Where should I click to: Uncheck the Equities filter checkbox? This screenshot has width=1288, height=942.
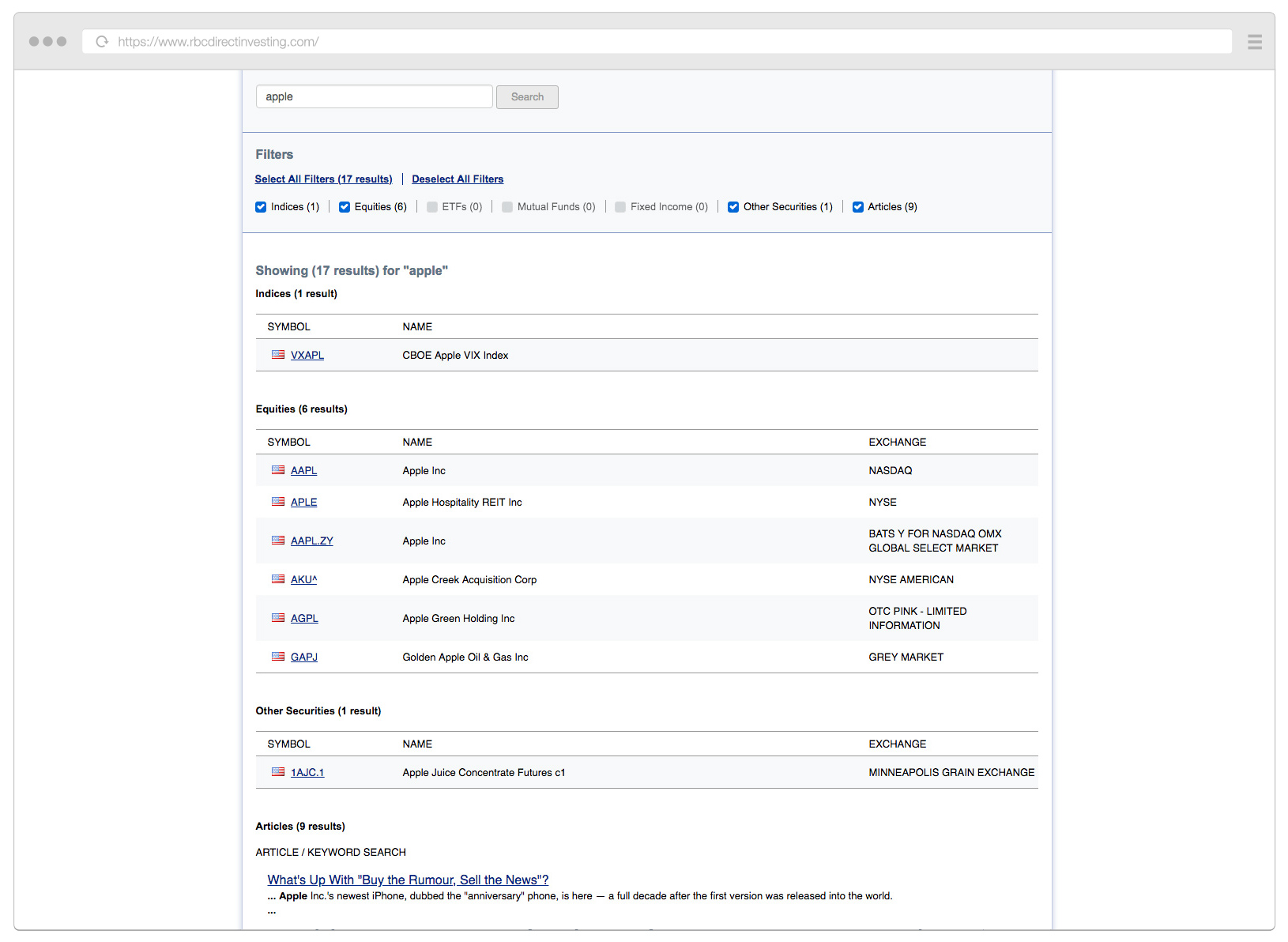click(x=345, y=207)
